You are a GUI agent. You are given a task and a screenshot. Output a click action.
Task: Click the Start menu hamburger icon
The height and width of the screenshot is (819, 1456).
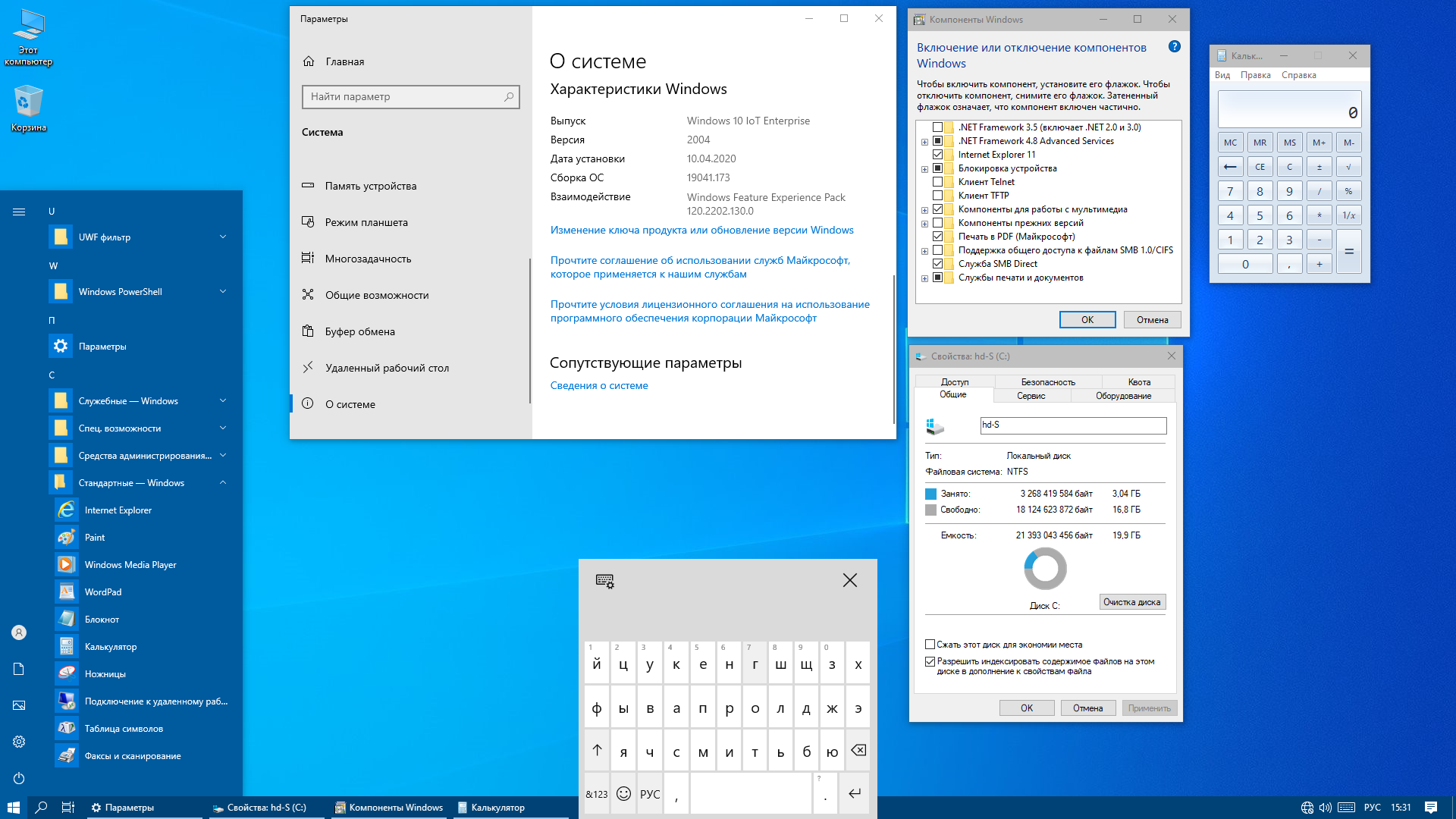[19, 212]
